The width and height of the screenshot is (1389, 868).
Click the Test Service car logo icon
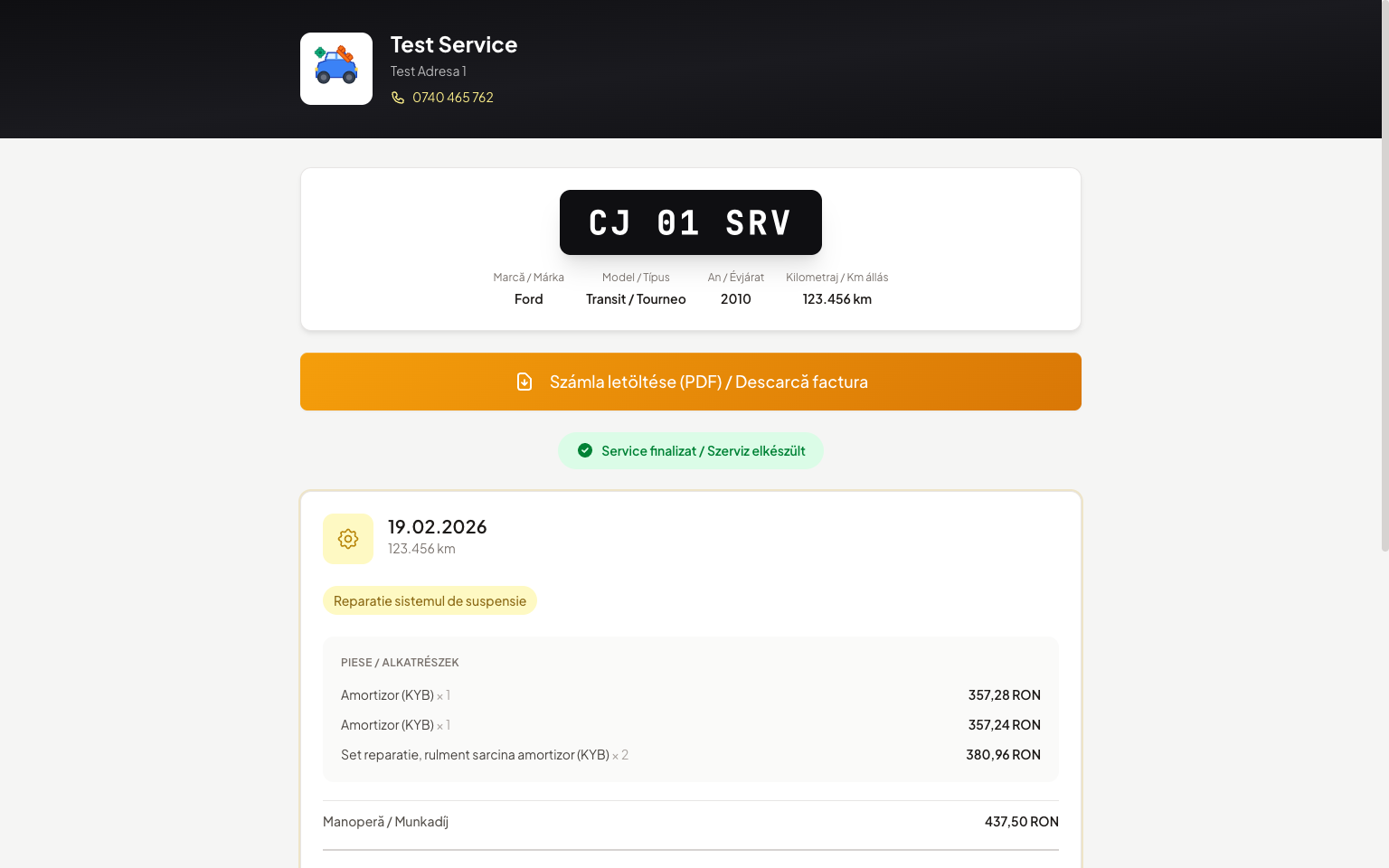335,68
